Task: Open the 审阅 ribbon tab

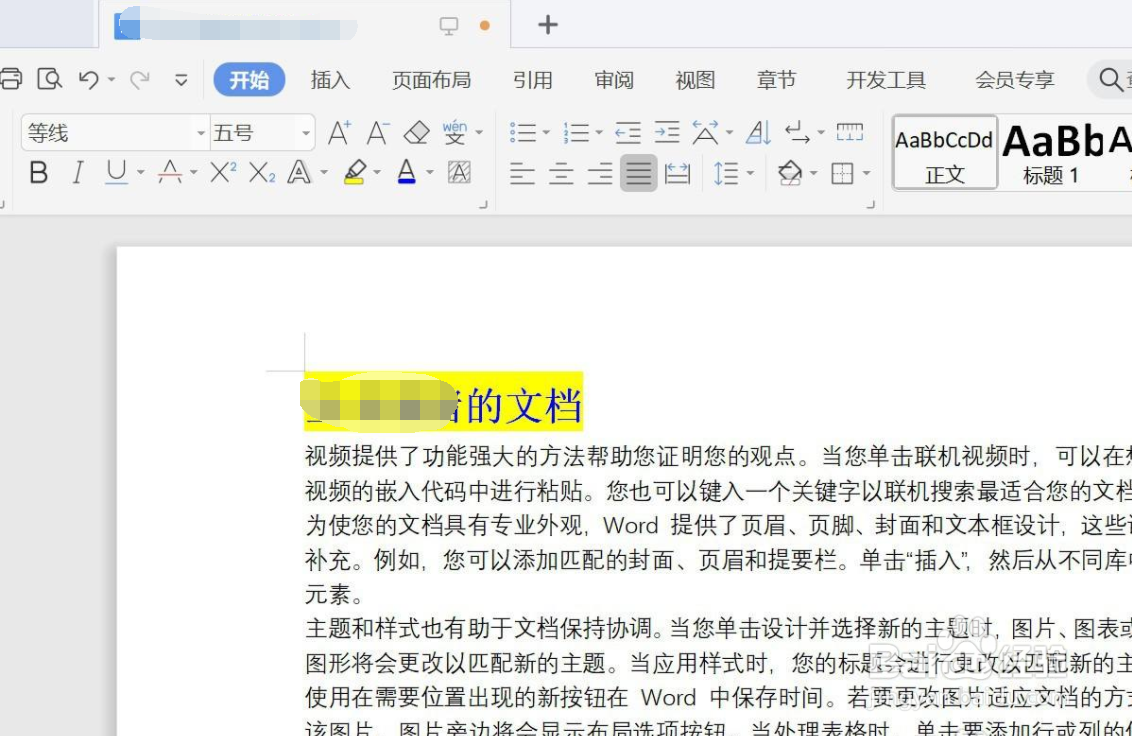Action: point(613,80)
